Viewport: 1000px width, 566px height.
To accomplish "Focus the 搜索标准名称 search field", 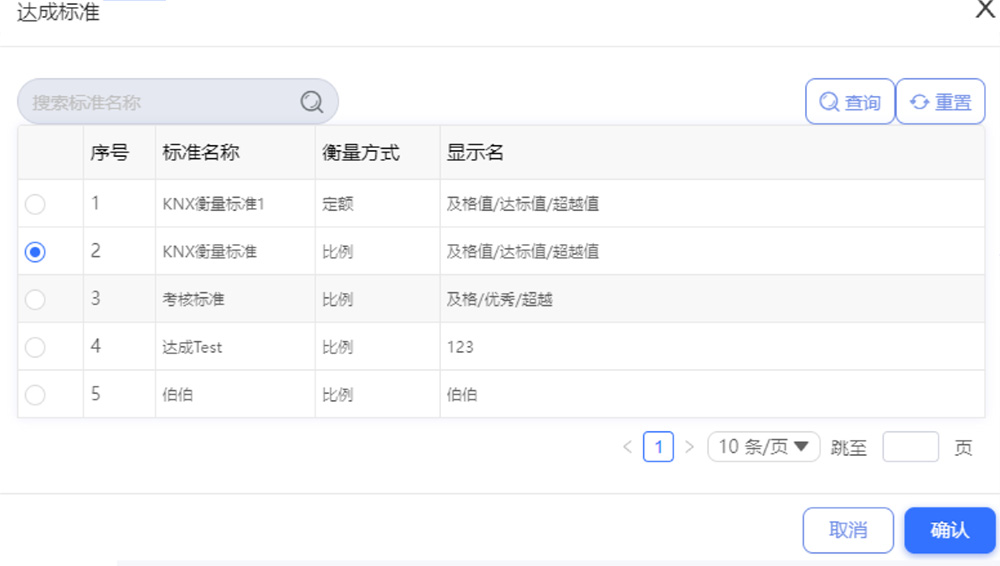I will [x=178, y=101].
